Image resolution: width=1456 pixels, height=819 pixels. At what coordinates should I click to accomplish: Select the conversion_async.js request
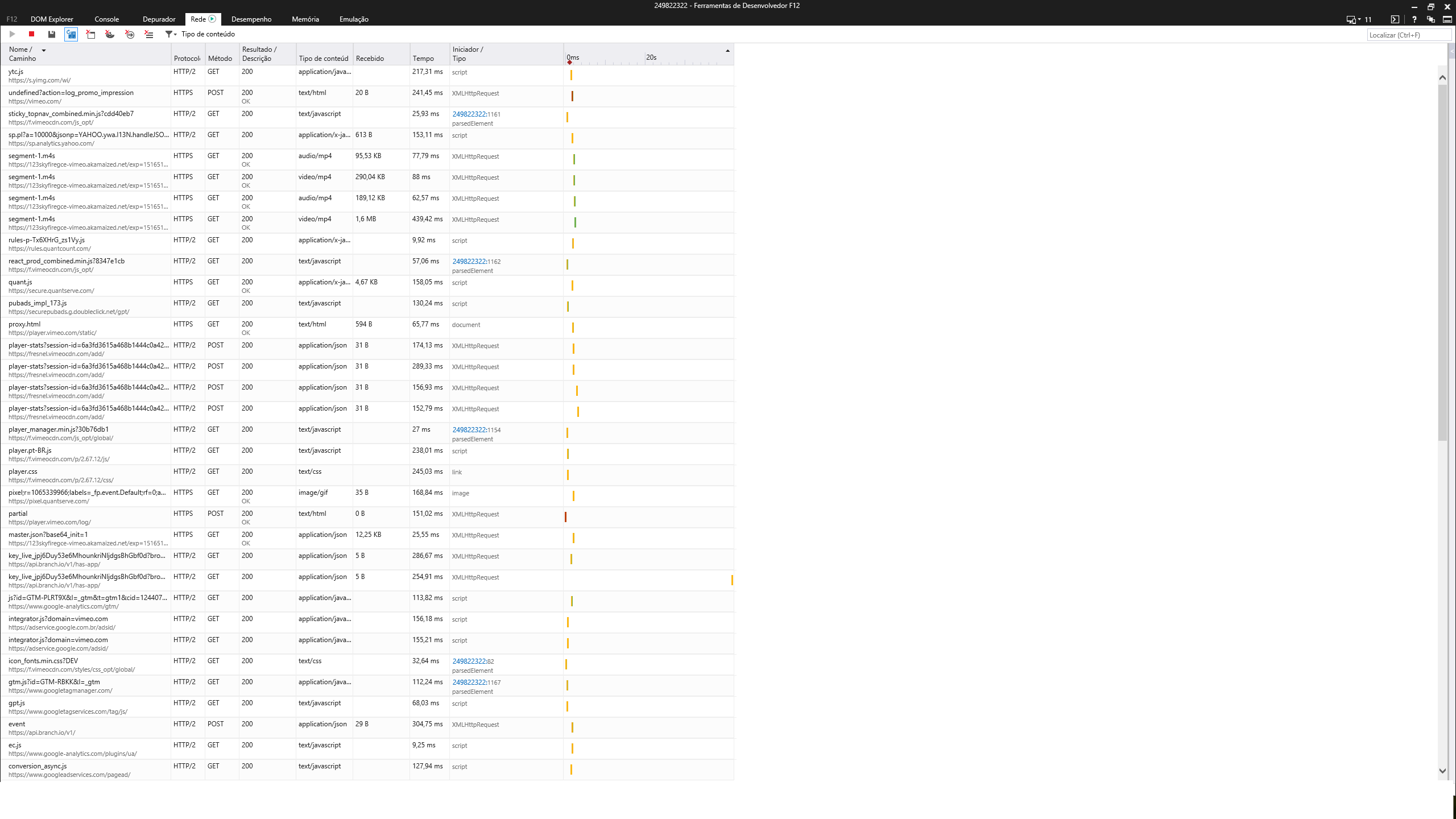coord(367,770)
